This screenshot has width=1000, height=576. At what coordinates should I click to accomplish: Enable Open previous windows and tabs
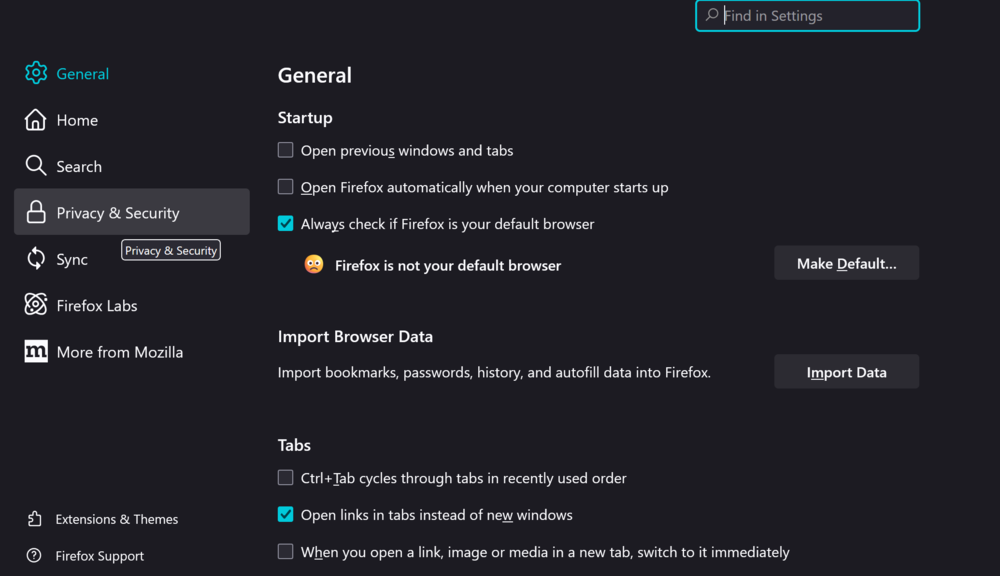pyautogui.click(x=285, y=150)
